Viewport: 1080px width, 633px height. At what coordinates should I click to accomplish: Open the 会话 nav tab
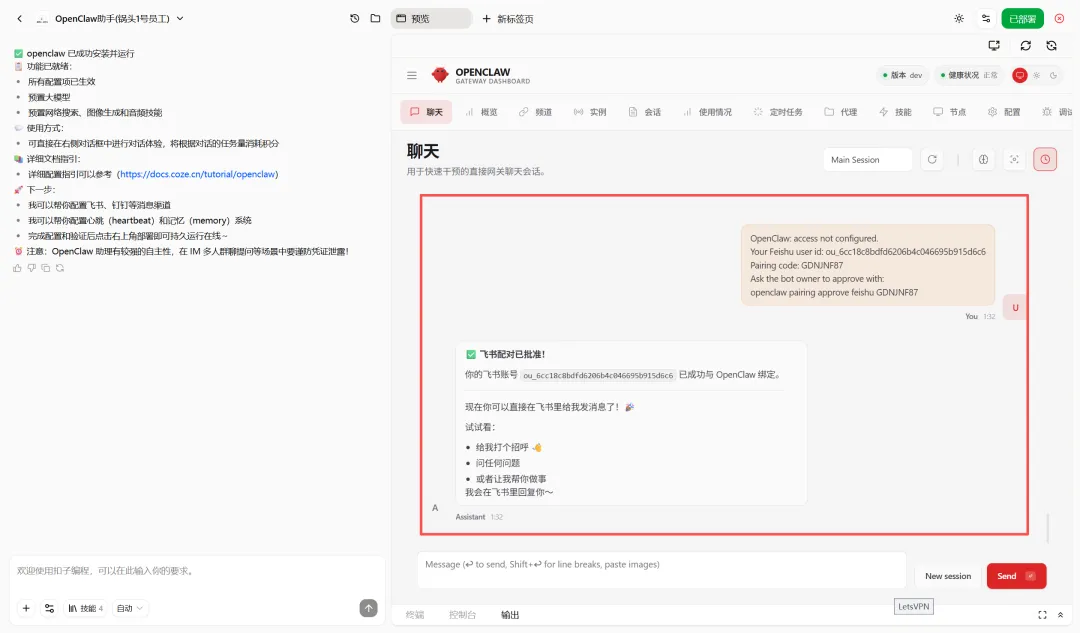[x=645, y=112]
